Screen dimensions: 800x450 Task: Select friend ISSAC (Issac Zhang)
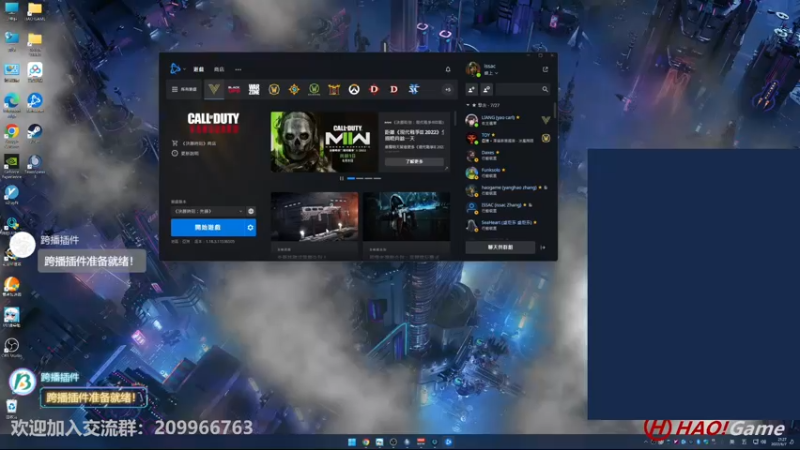[508, 208]
